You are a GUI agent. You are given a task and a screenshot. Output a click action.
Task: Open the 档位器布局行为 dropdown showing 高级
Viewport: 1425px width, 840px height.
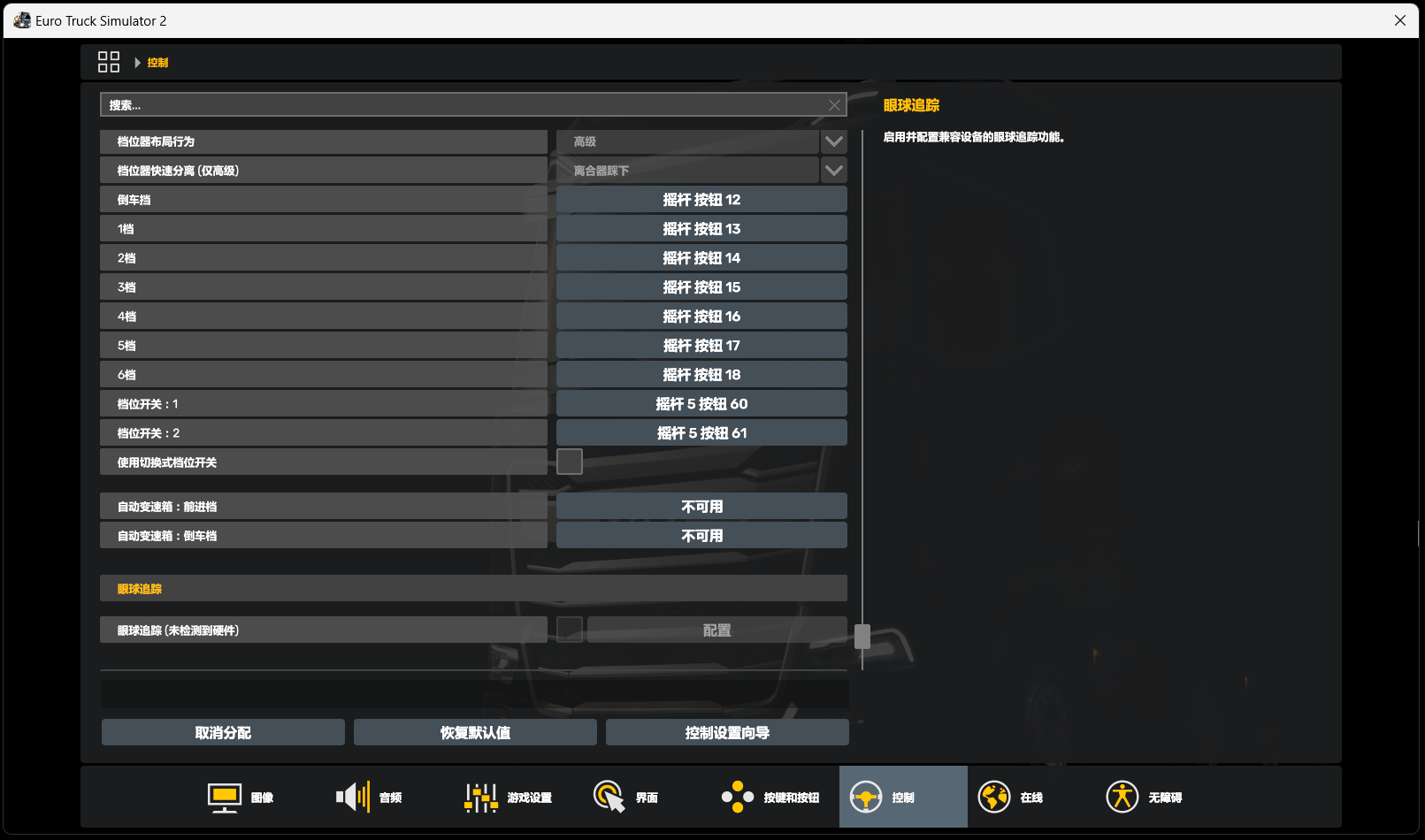690,141
